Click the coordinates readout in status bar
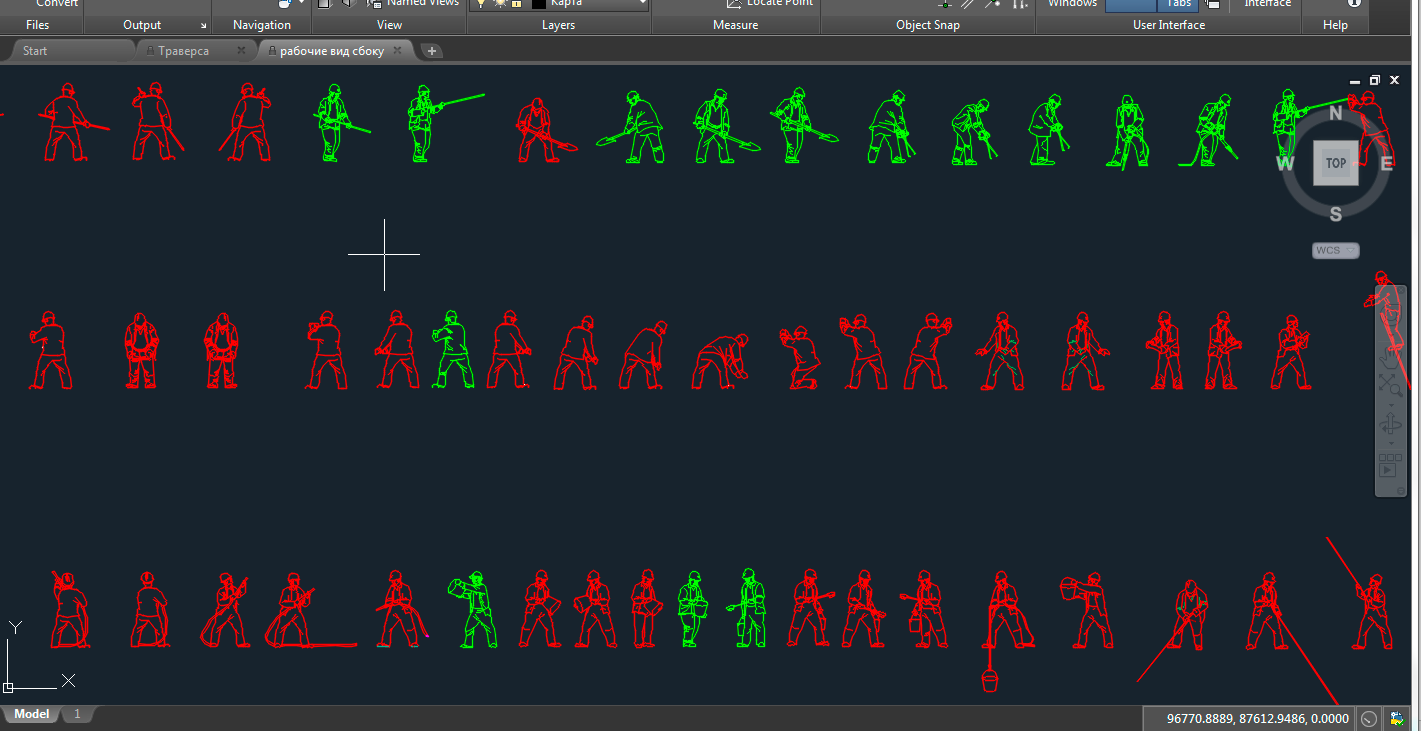 (1250, 718)
